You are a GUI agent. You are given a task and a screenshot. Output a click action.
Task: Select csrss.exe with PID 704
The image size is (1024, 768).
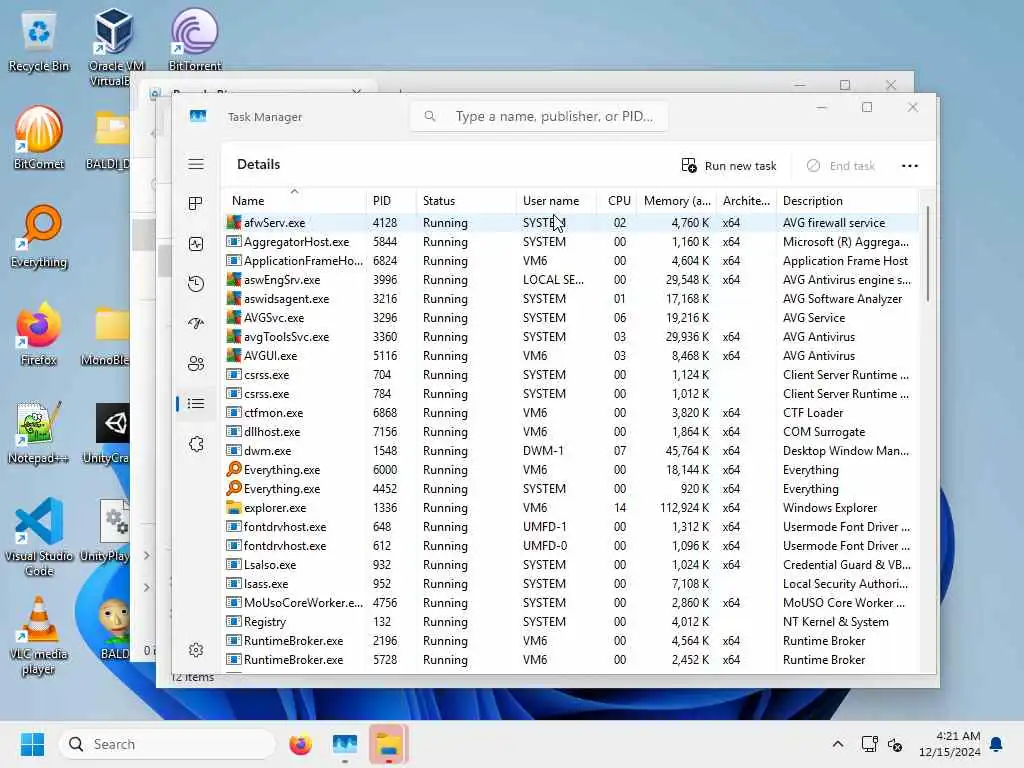(x=571, y=375)
